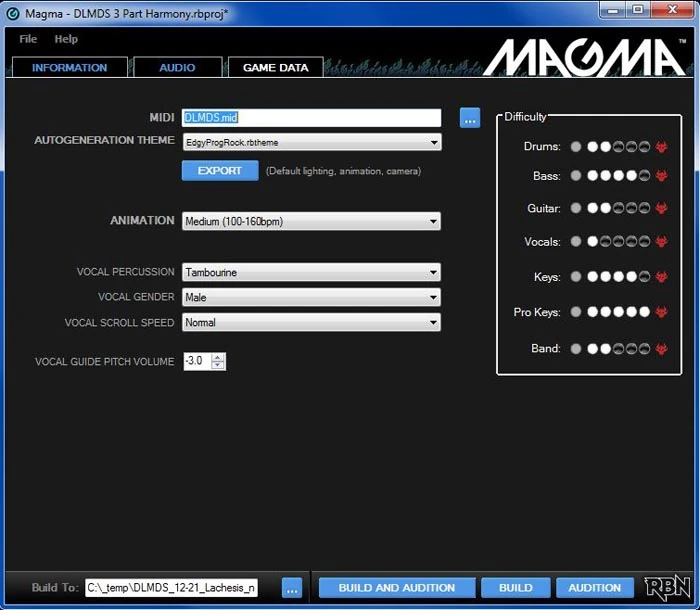700x610 pixels.
Task: Switch to the Information tab
Action: [x=70, y=67]
